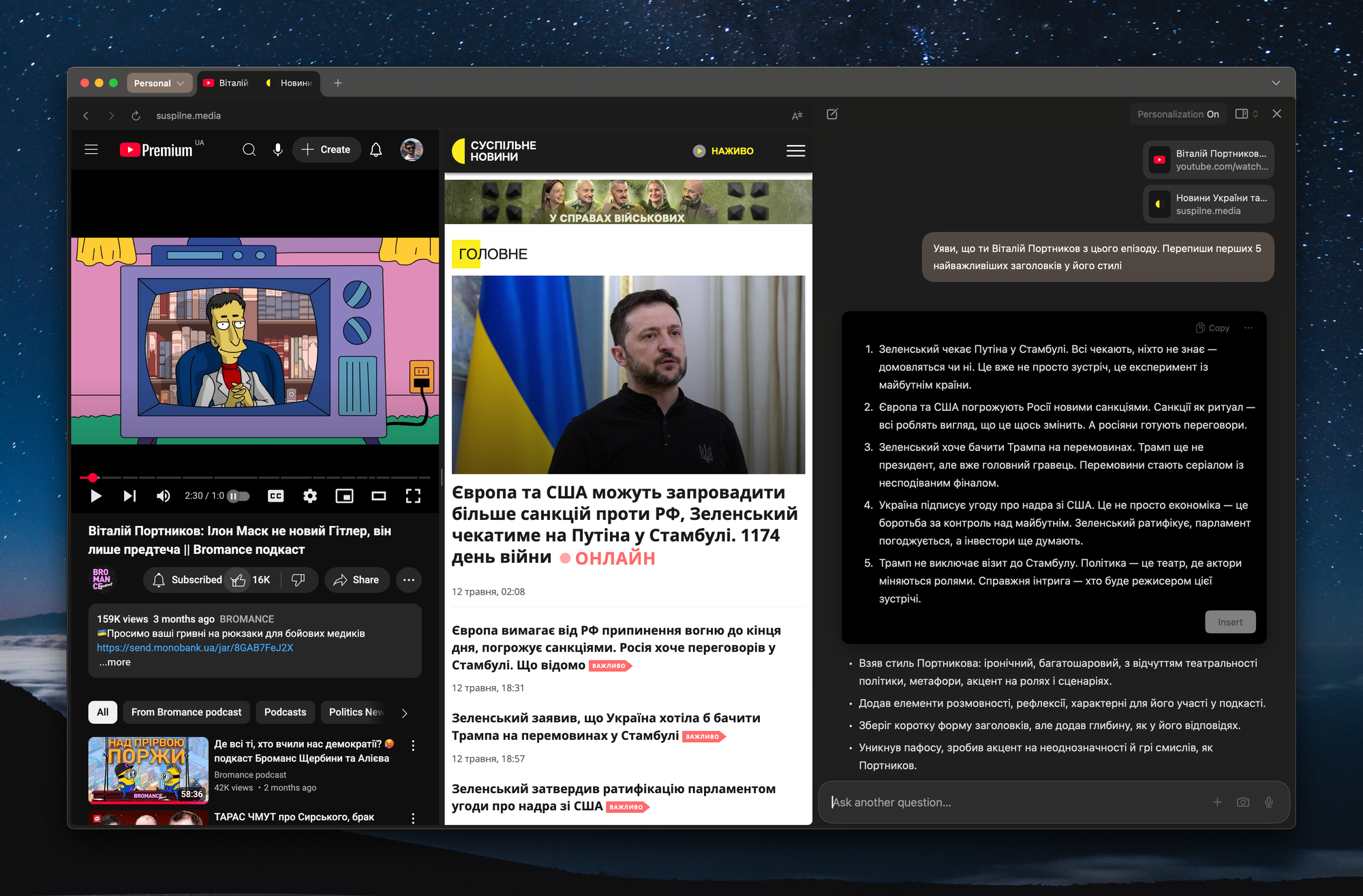Like the video with 16K likes
1363x896 pixels.
(x=251, y=580)
